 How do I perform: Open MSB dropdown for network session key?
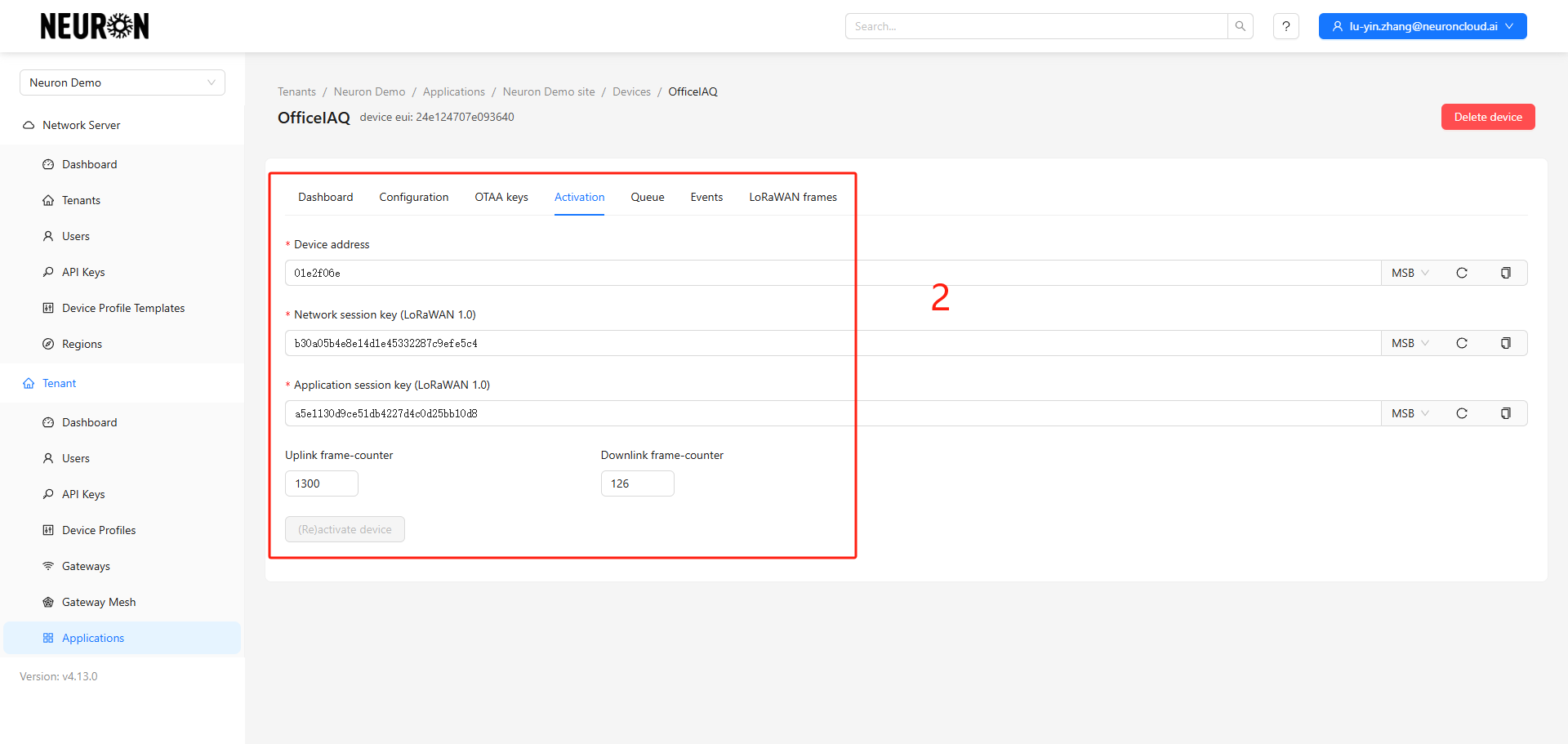coord(1410,343)
